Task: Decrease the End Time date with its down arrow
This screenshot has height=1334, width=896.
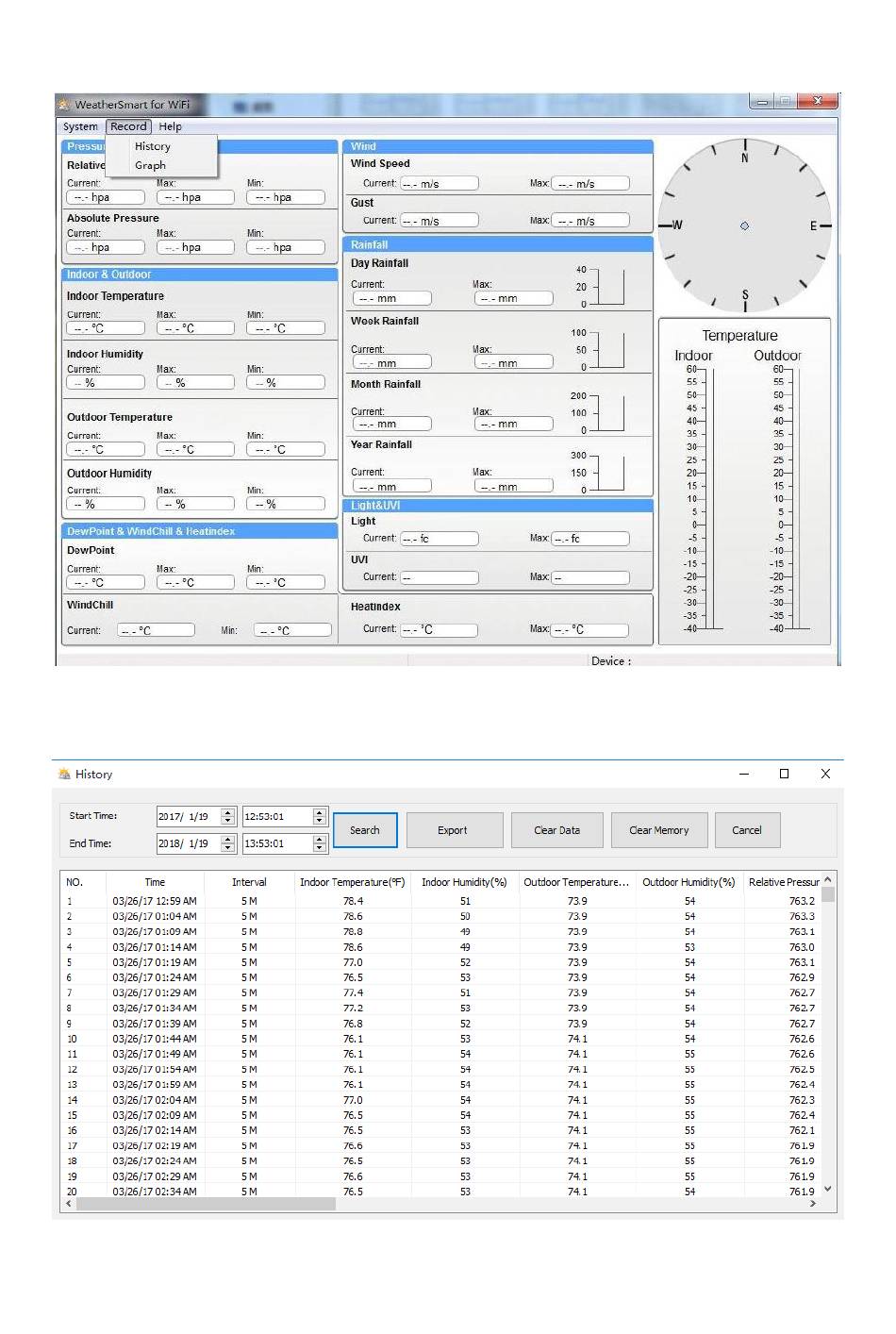Action: coord(227,848)
